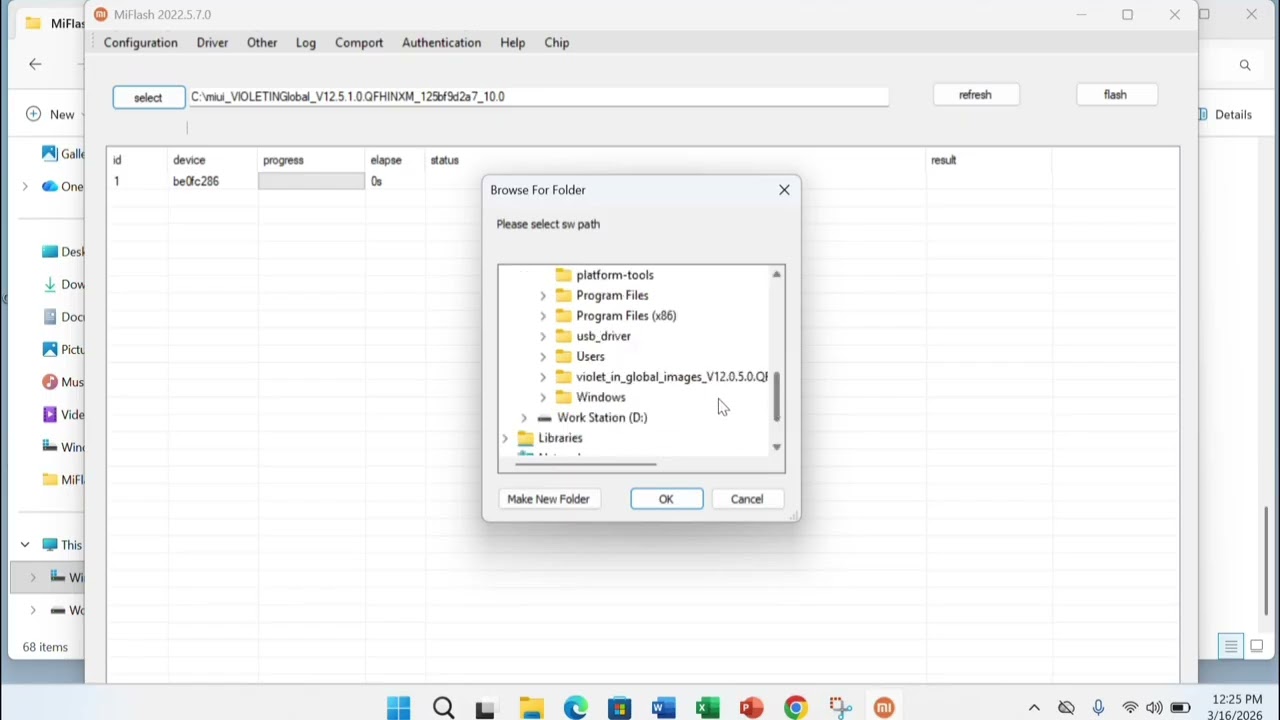The height and width of the screenshot is (720, 1280).
Task: Open Microsoft Store from taskbar
Action: tap(619, 708)
